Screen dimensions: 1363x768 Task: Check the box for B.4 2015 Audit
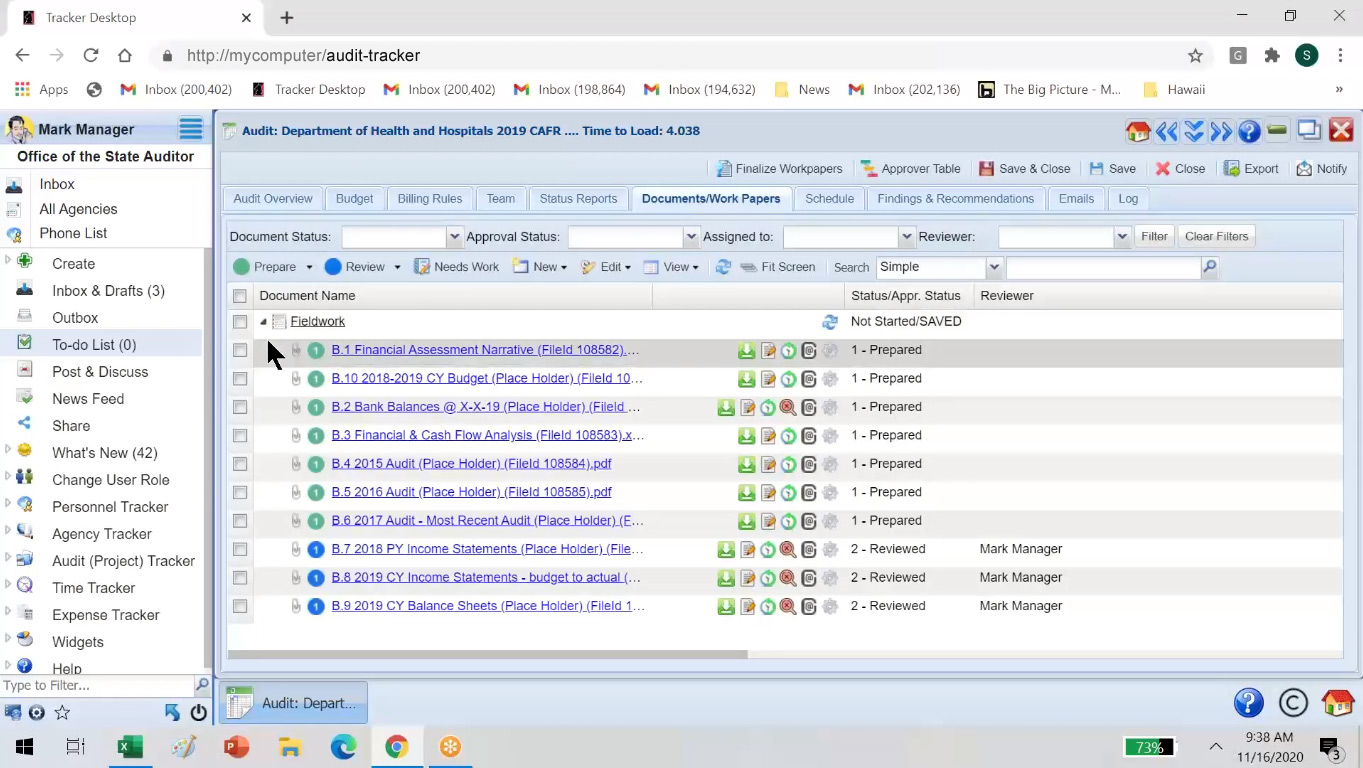point(240,464)
